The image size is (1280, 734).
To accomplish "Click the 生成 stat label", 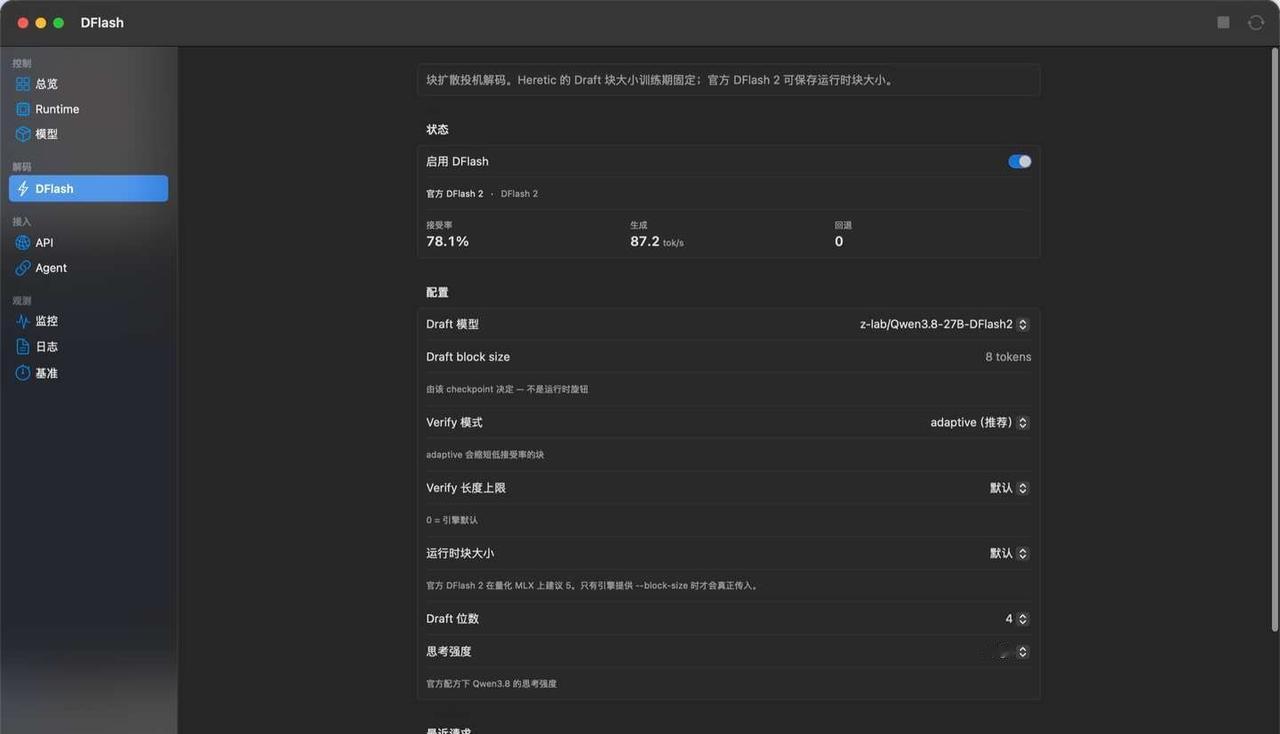I will [x=639, y=225].
